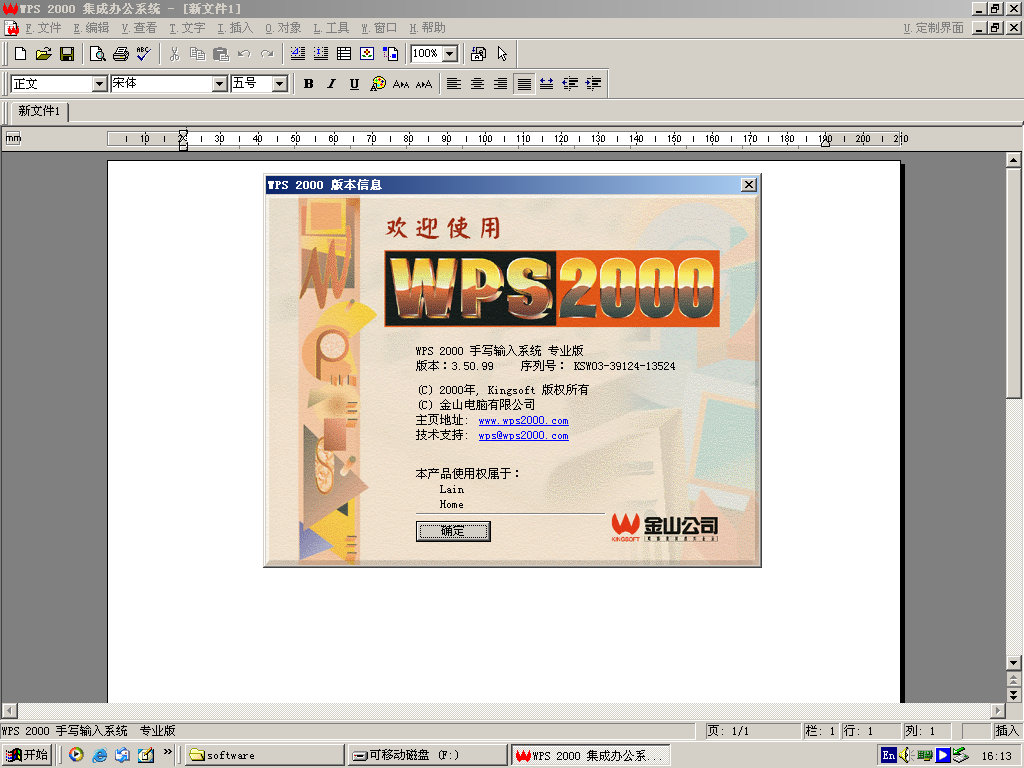This screenshot has height=768, width=1024.
Task: Click the En input language indicator
Action: coord(888,756)
